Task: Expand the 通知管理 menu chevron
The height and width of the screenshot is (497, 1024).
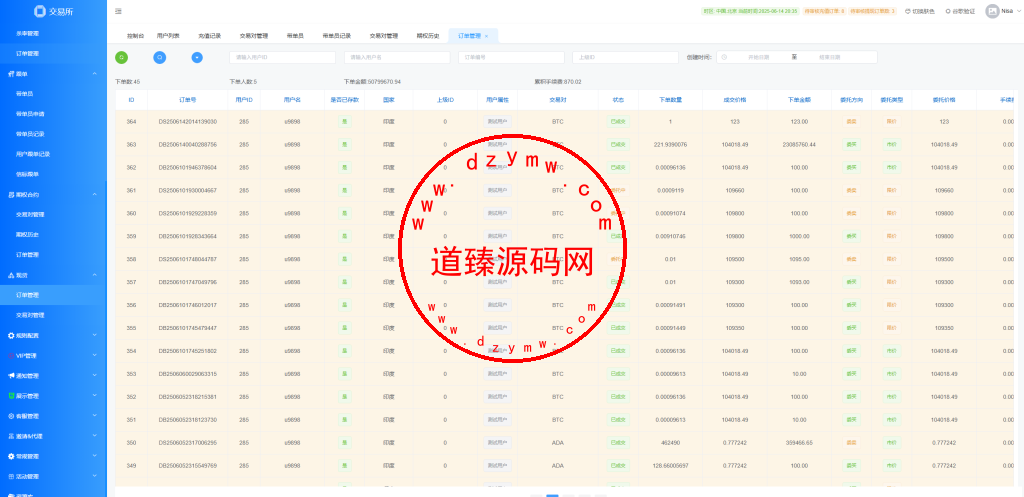Action: coord(95,376)
